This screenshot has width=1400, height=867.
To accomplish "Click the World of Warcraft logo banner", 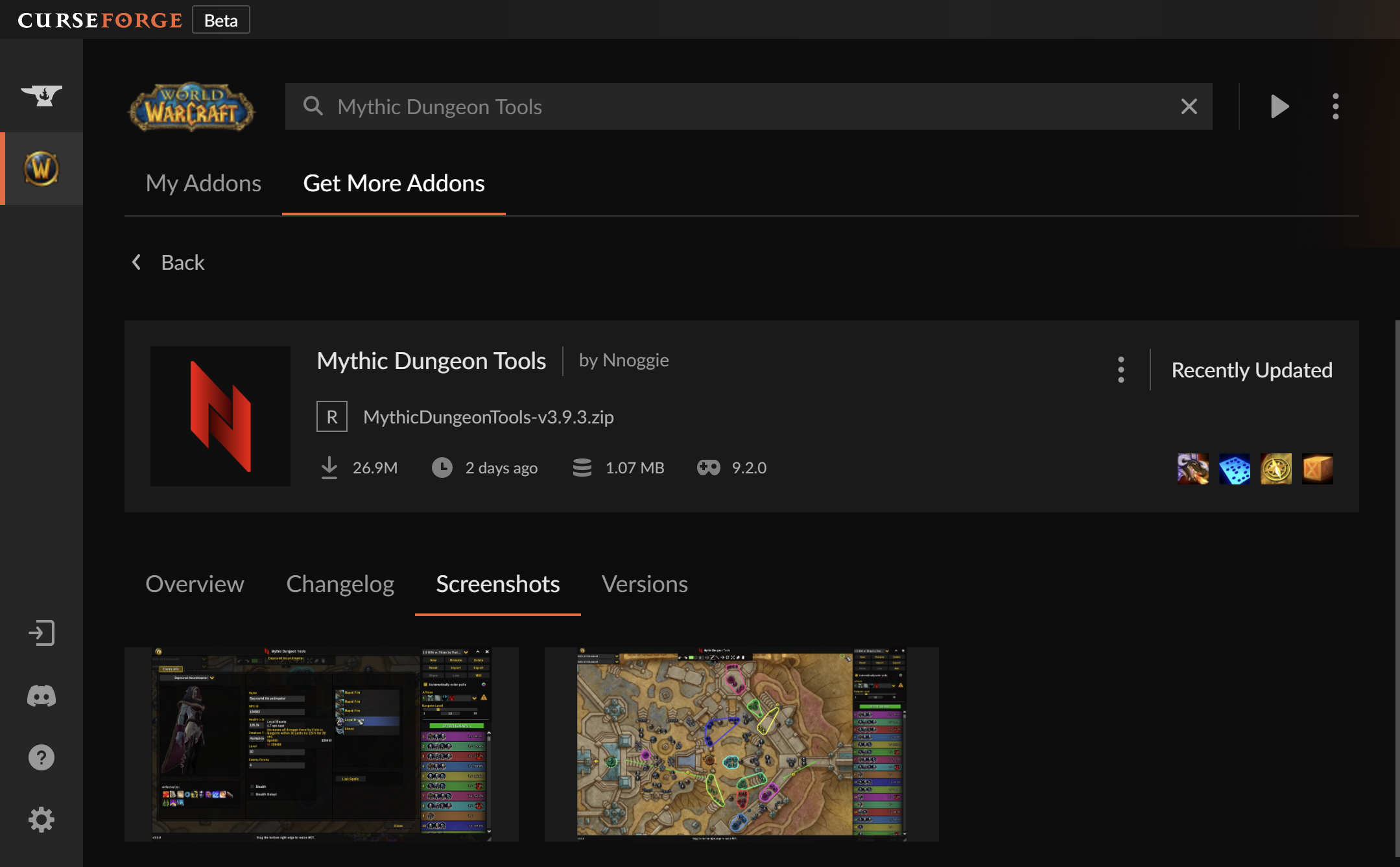I will coord(191,107).
